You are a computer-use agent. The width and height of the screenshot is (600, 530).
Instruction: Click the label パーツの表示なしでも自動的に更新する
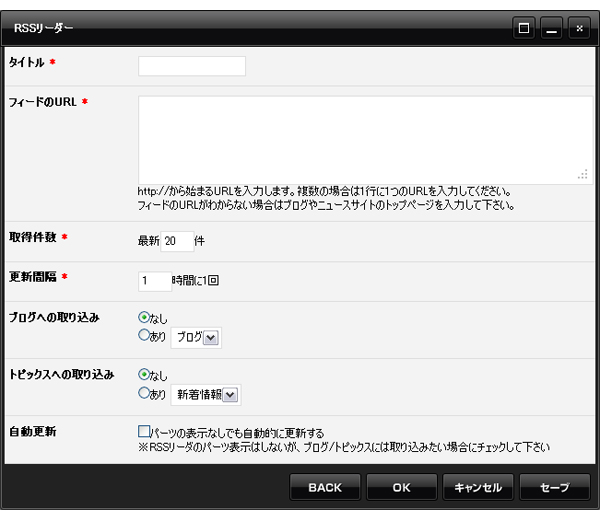237,433
